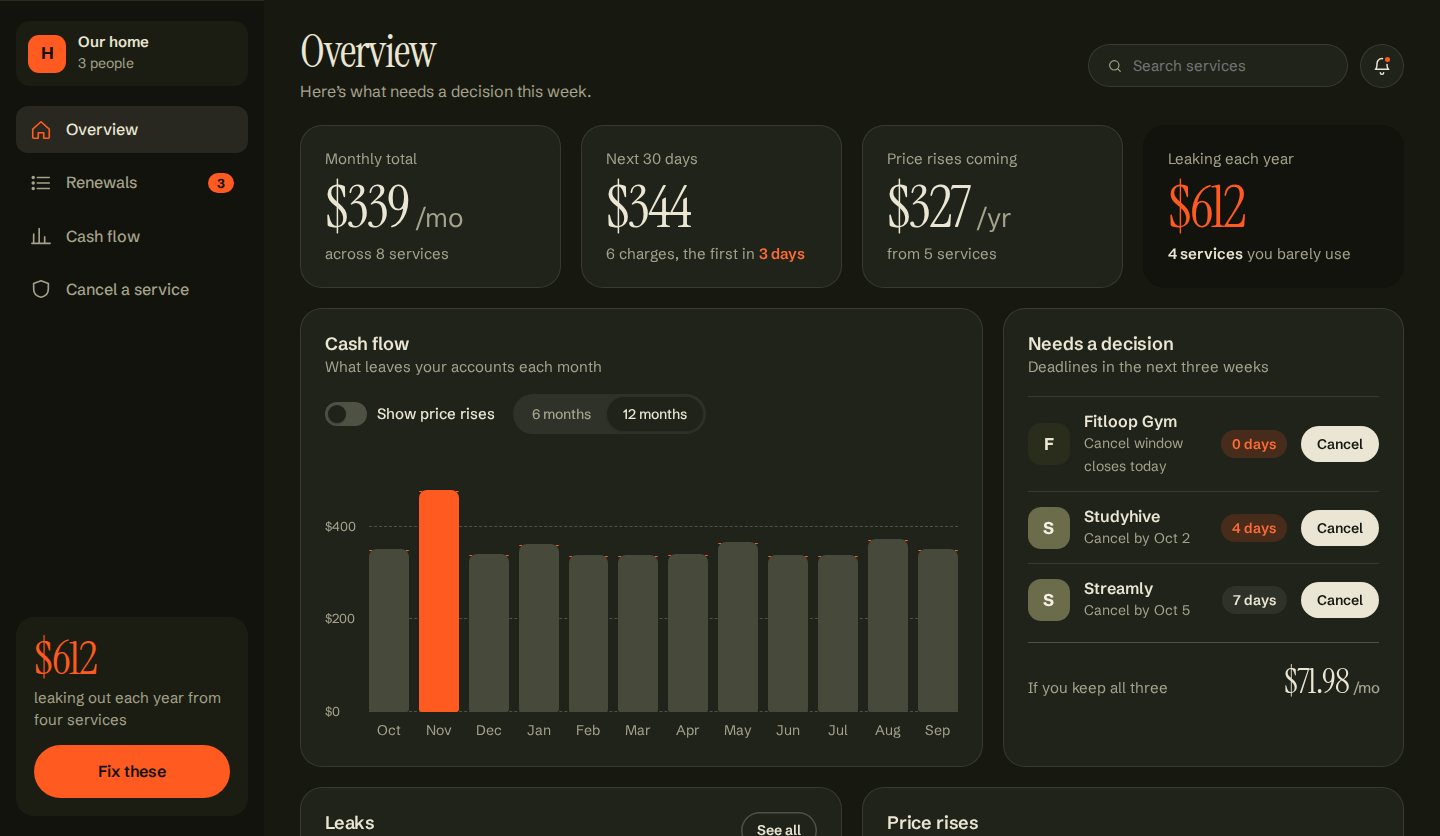Click the Search services input field
The height and width of the screenshot is (836, 1440).
pyautogui.click(x=1218, y=66)
